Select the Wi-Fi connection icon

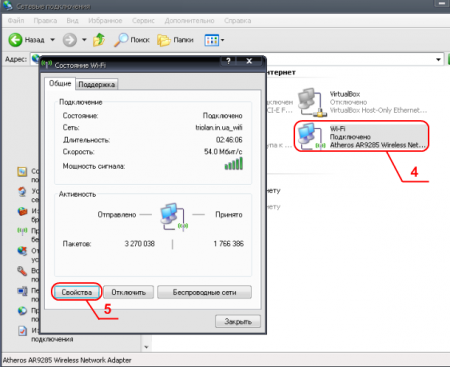coord(311,137)
